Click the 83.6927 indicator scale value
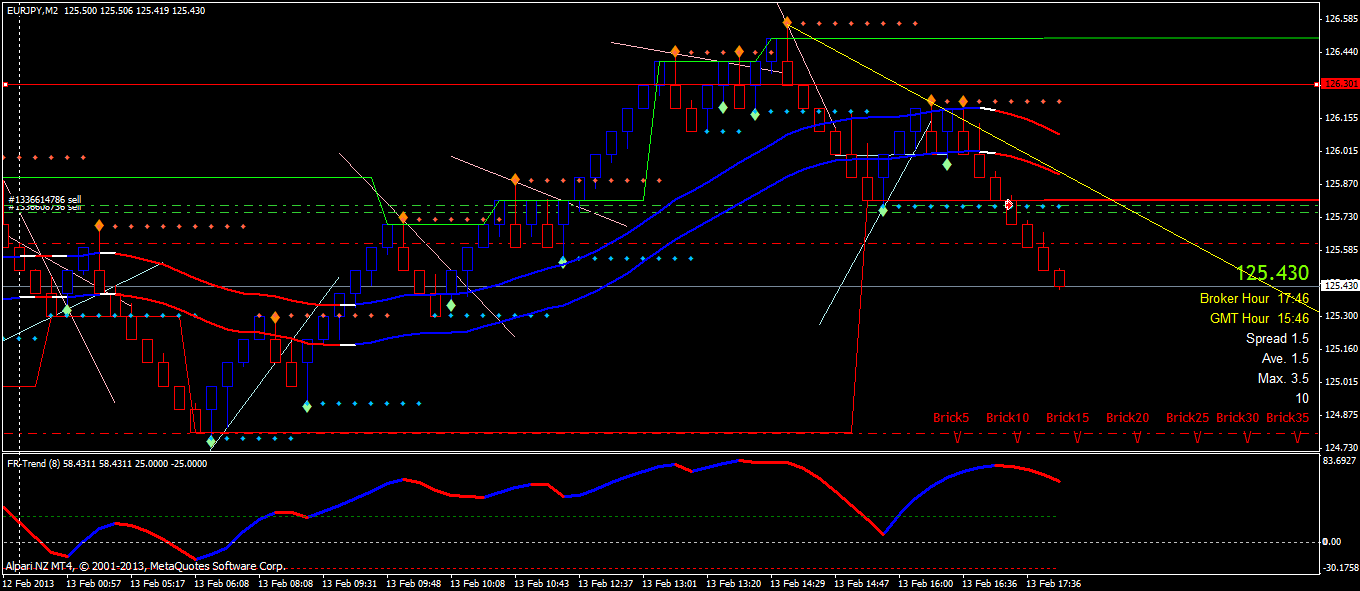The height and width of the screenshot is (591, 1360). [1340, 461]
